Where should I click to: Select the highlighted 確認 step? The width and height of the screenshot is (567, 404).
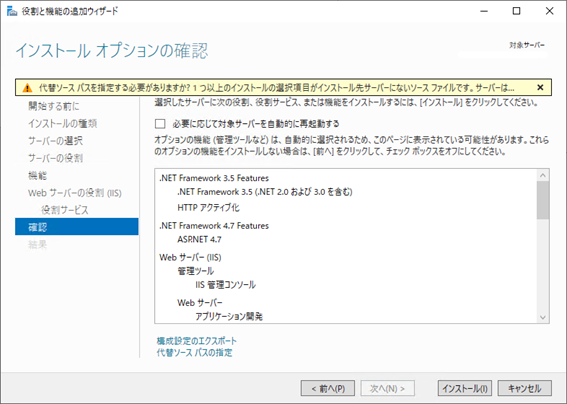77,227
